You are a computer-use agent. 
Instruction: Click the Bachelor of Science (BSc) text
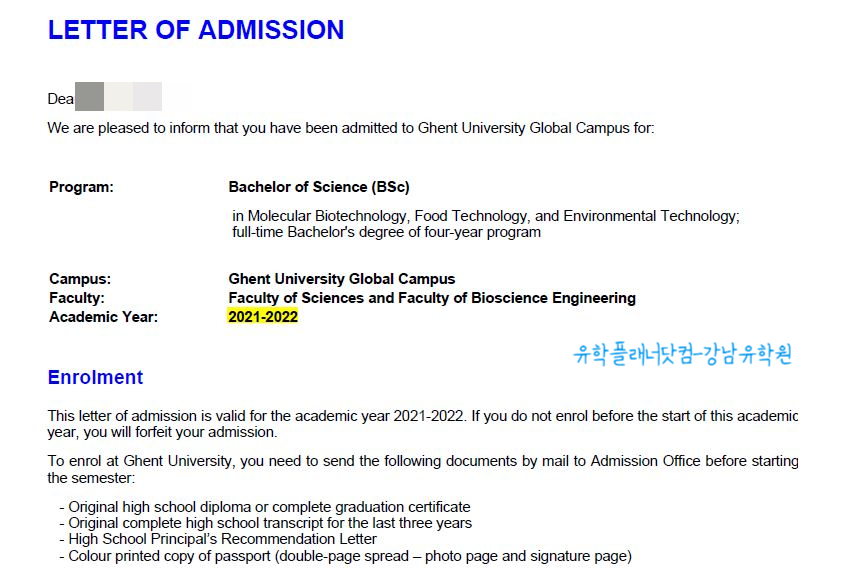(x=319, y=187)
